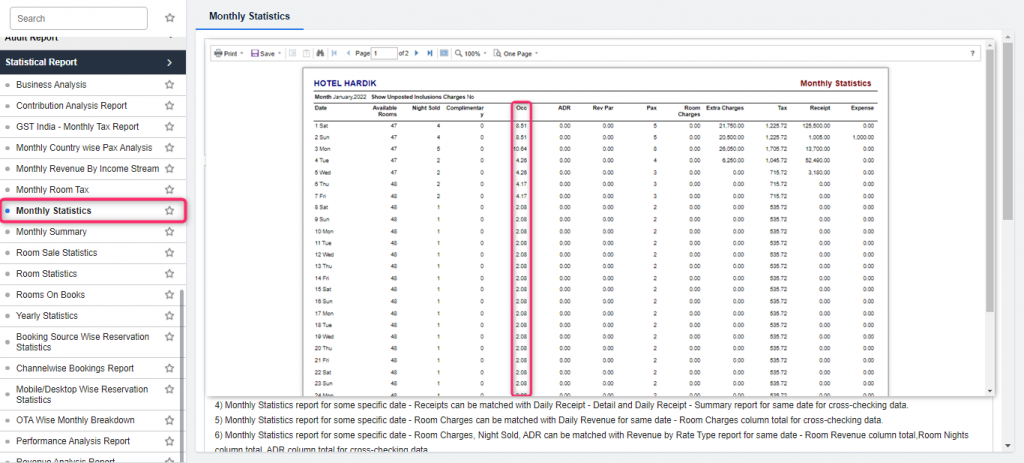This screenshot has height=463, width=1024.
Task: Star the Room Sale Statistics report
Action: [170, 253]
